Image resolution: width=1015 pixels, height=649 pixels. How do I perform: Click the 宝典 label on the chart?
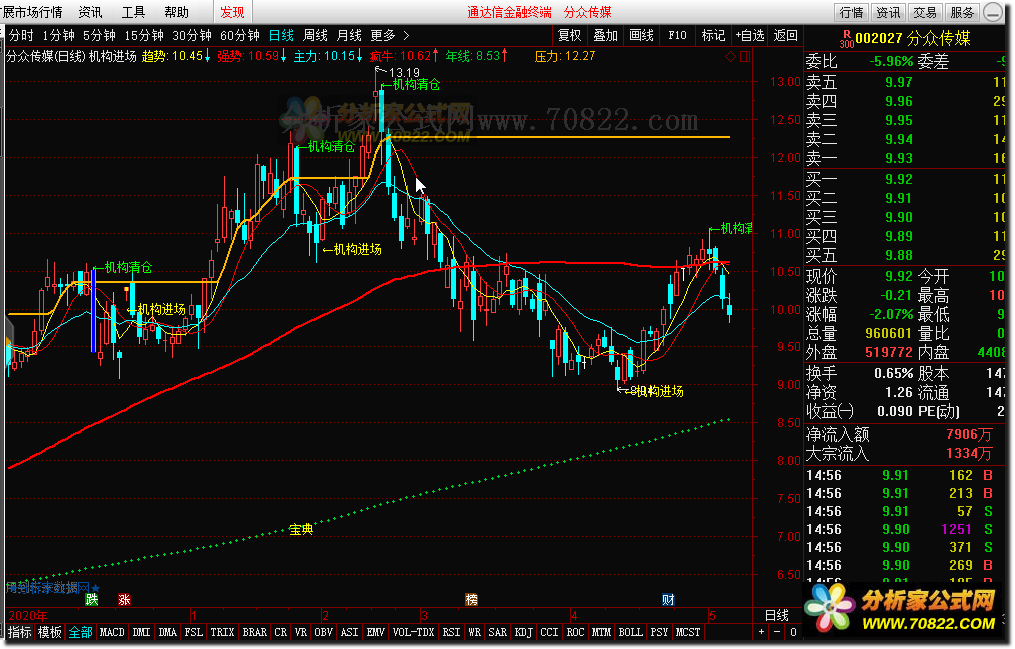point(301,529)
